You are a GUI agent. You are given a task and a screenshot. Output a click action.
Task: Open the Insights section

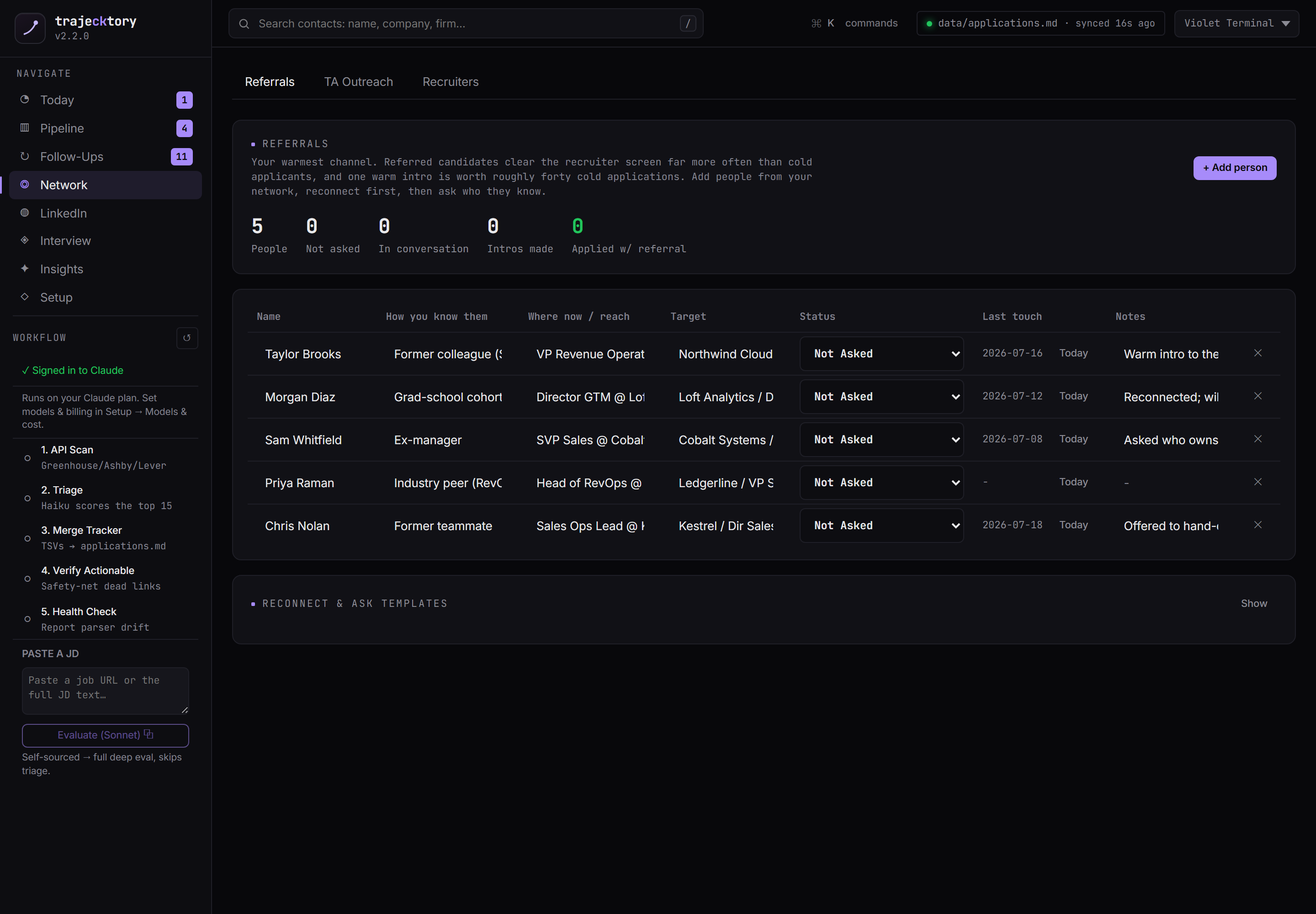106,269
